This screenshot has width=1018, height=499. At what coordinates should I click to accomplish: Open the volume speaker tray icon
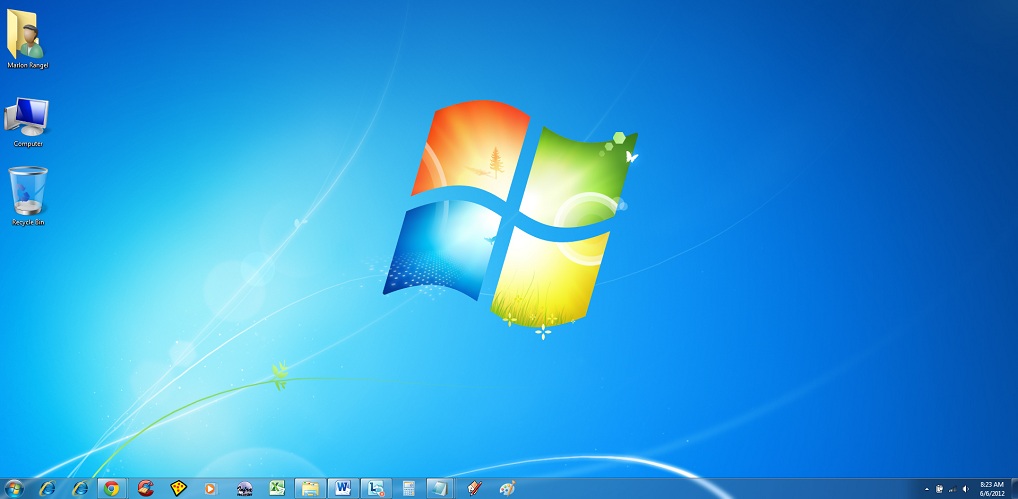pos(965,489)
